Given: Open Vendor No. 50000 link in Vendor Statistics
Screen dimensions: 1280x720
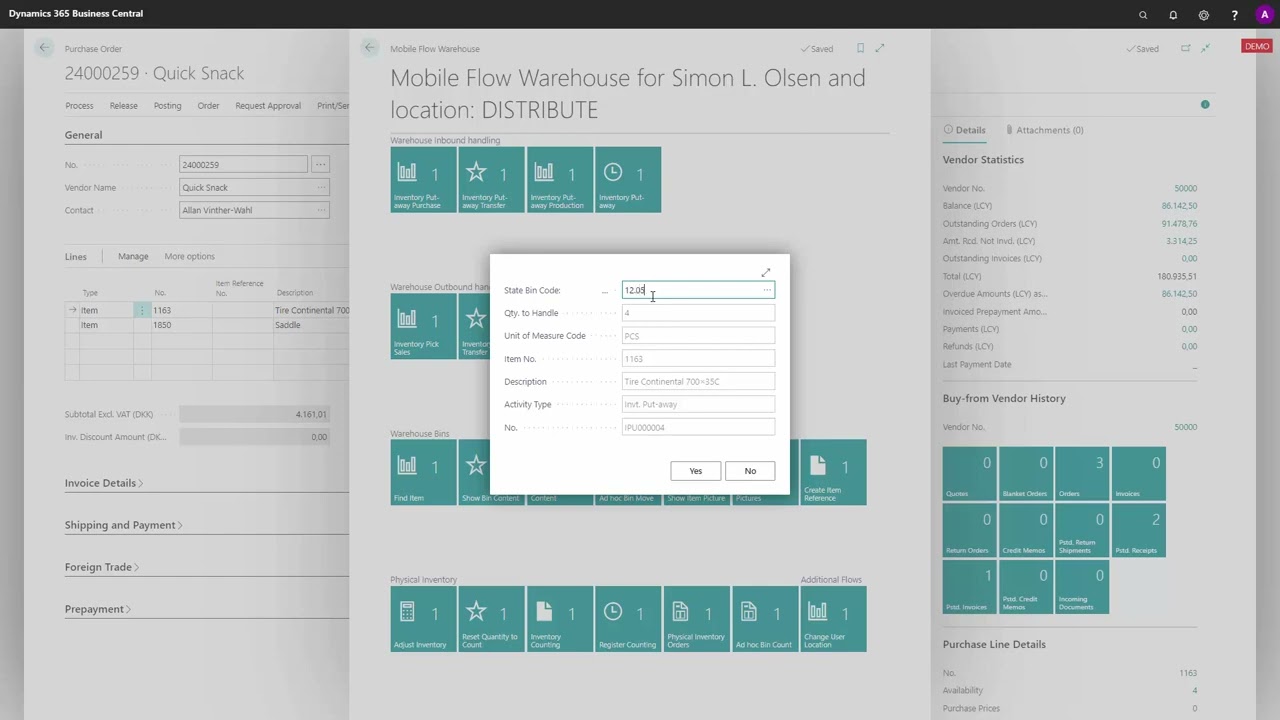Looking at the screenshot, I should pyautogui.click(x=1185, y=188).
